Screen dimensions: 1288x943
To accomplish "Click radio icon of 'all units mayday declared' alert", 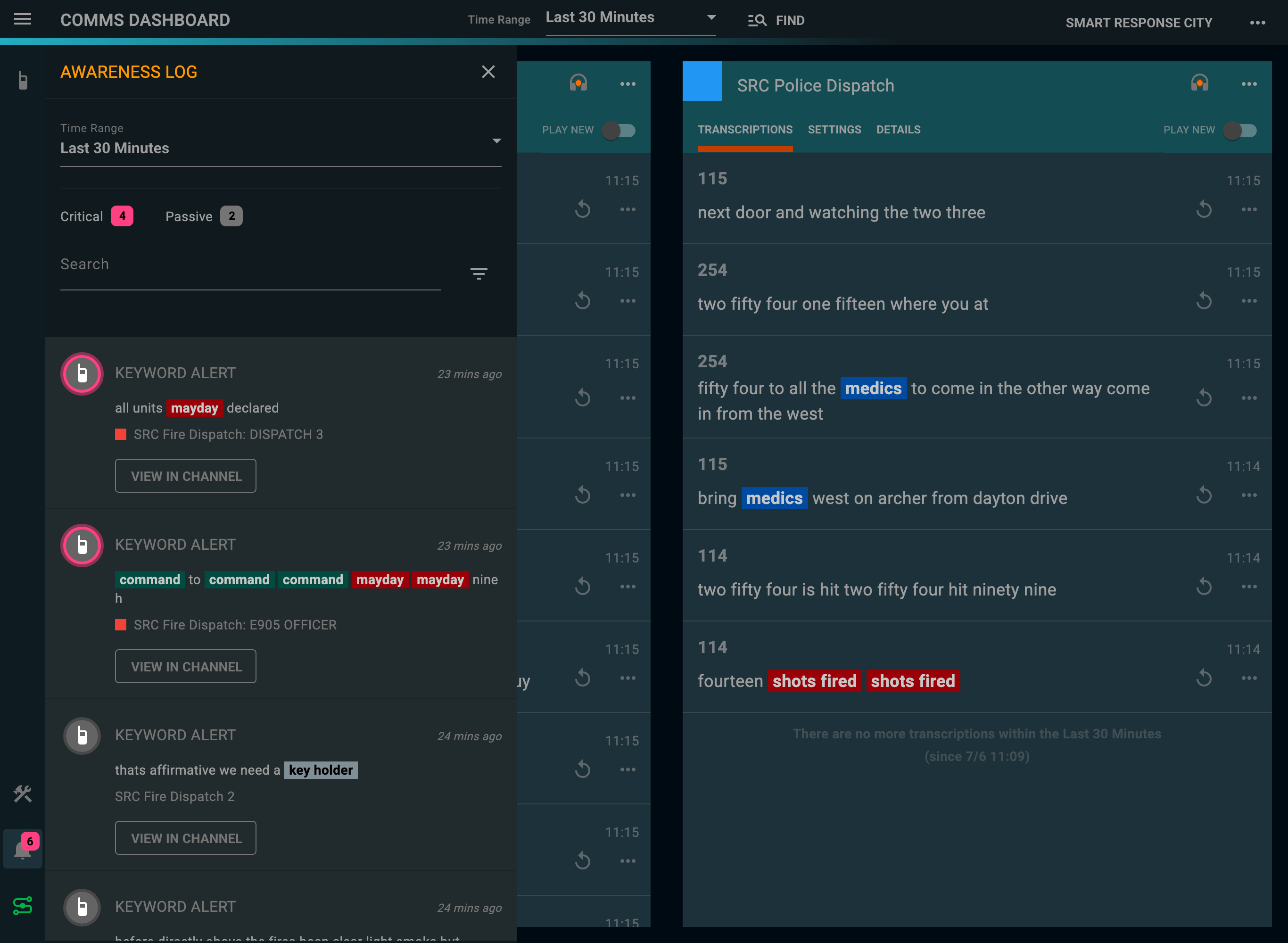I will coord(82,374).
